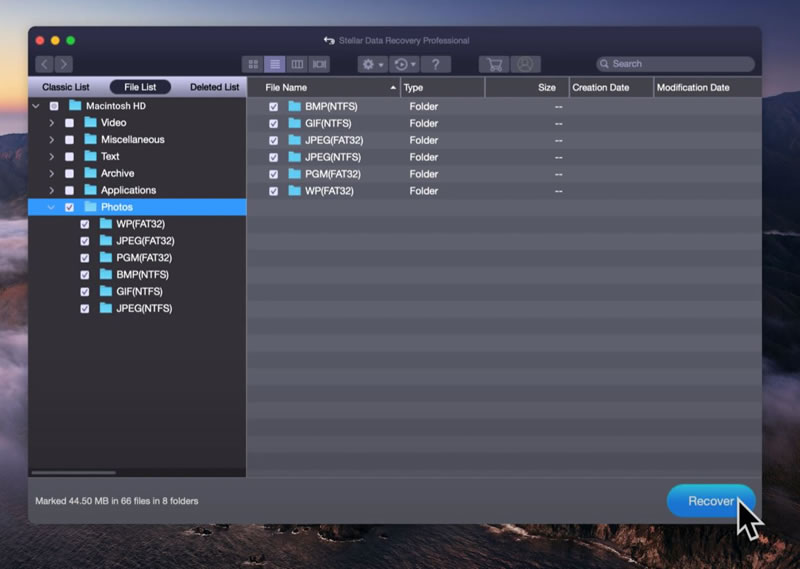This screenshot has height=569, width=800.
Task: Expand the Applications folder
Action: (x=52, y=190)
